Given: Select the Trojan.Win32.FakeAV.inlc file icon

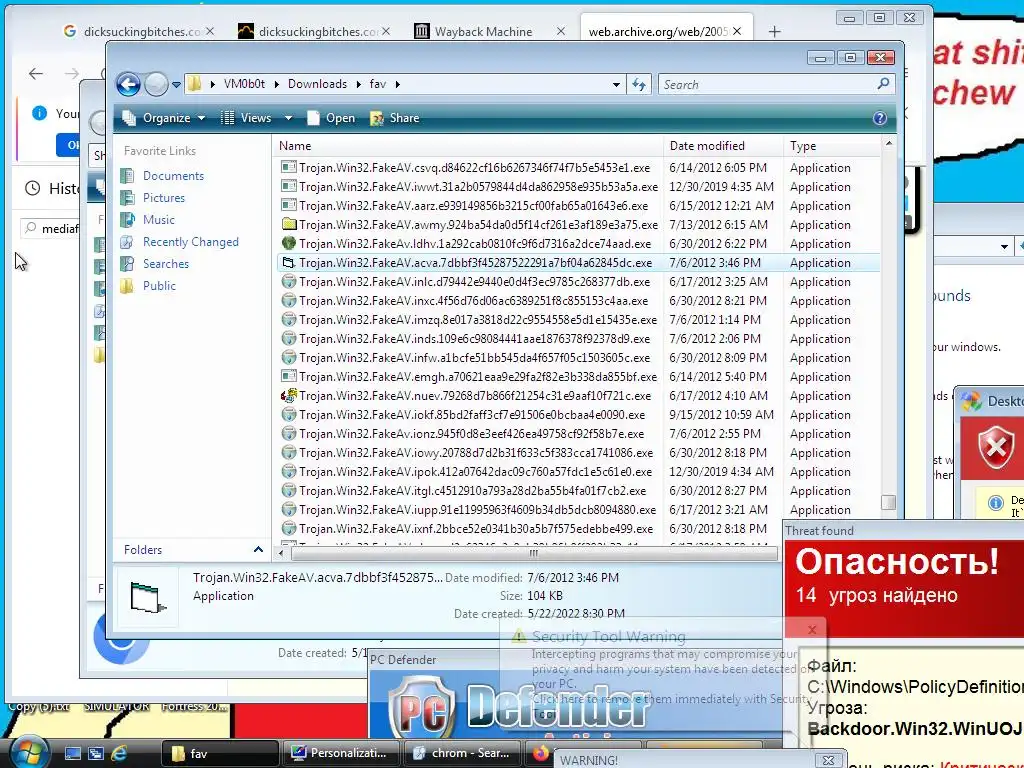Looking at the screenshot, I should (289, 281).
